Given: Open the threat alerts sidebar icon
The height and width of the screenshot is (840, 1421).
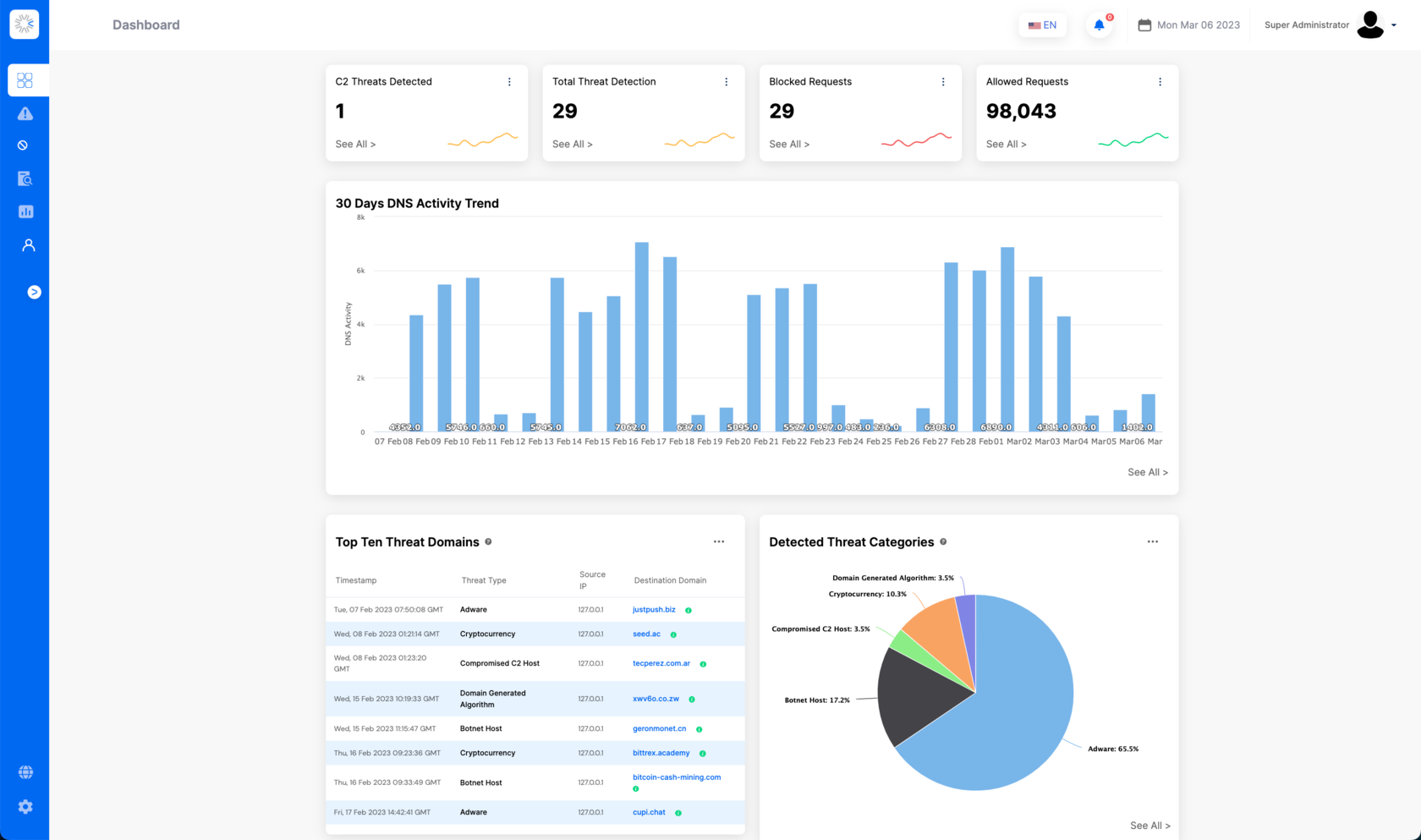Looking at the screenshot, I should coord(25,113).
